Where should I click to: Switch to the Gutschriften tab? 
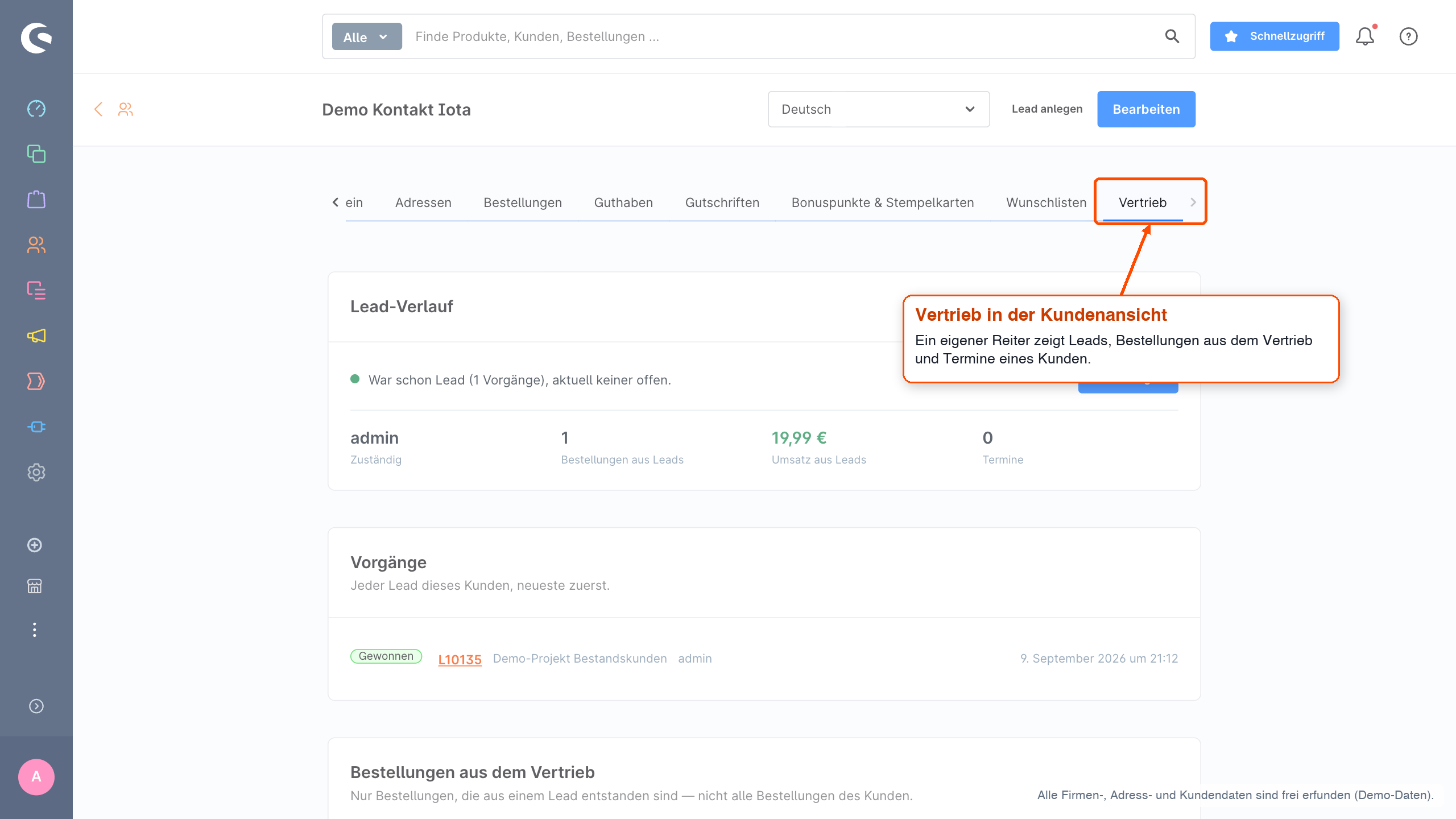(722, 202)
